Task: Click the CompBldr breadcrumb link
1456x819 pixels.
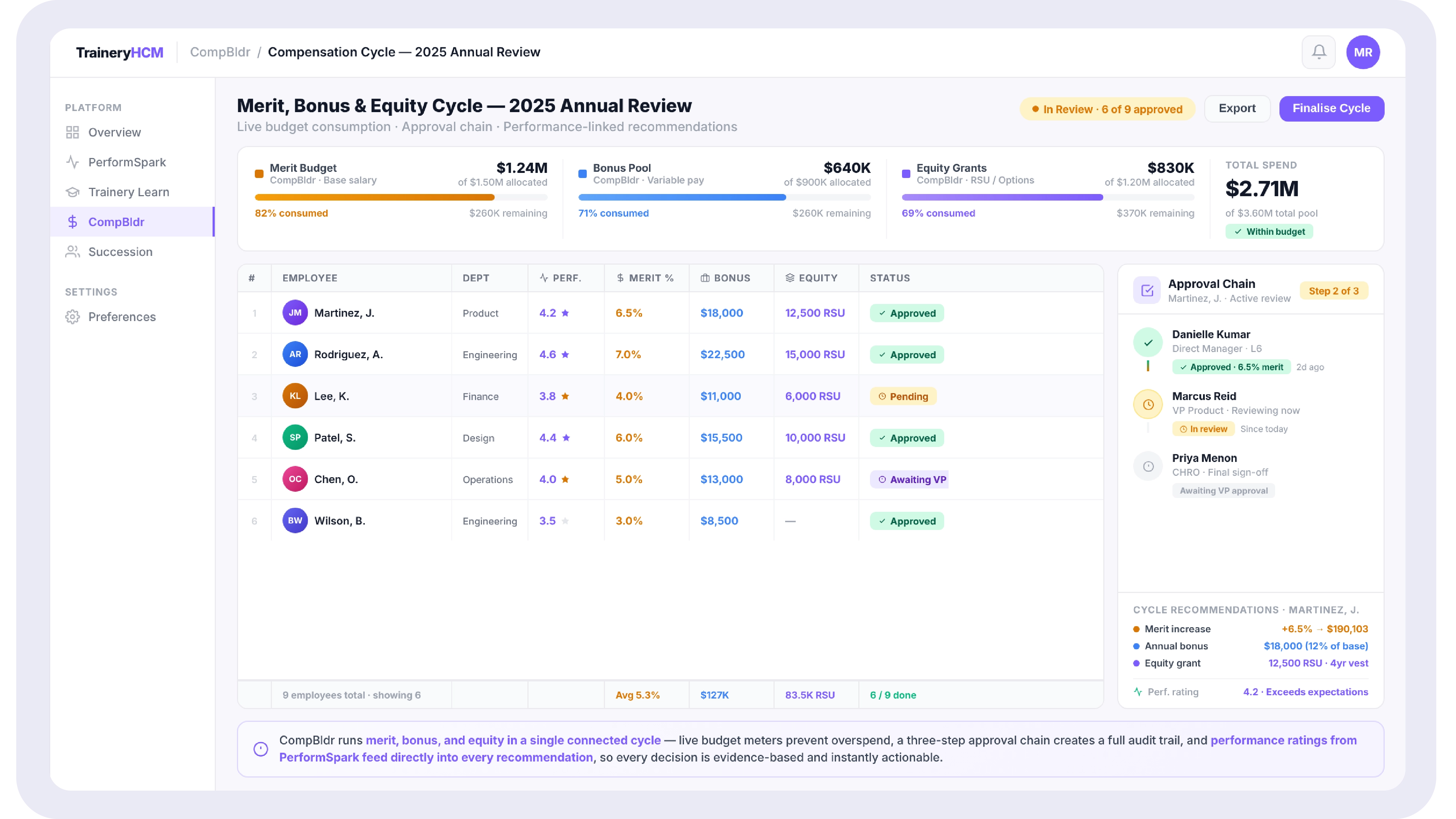Action: pyautogui.click(x=220, y=52)
